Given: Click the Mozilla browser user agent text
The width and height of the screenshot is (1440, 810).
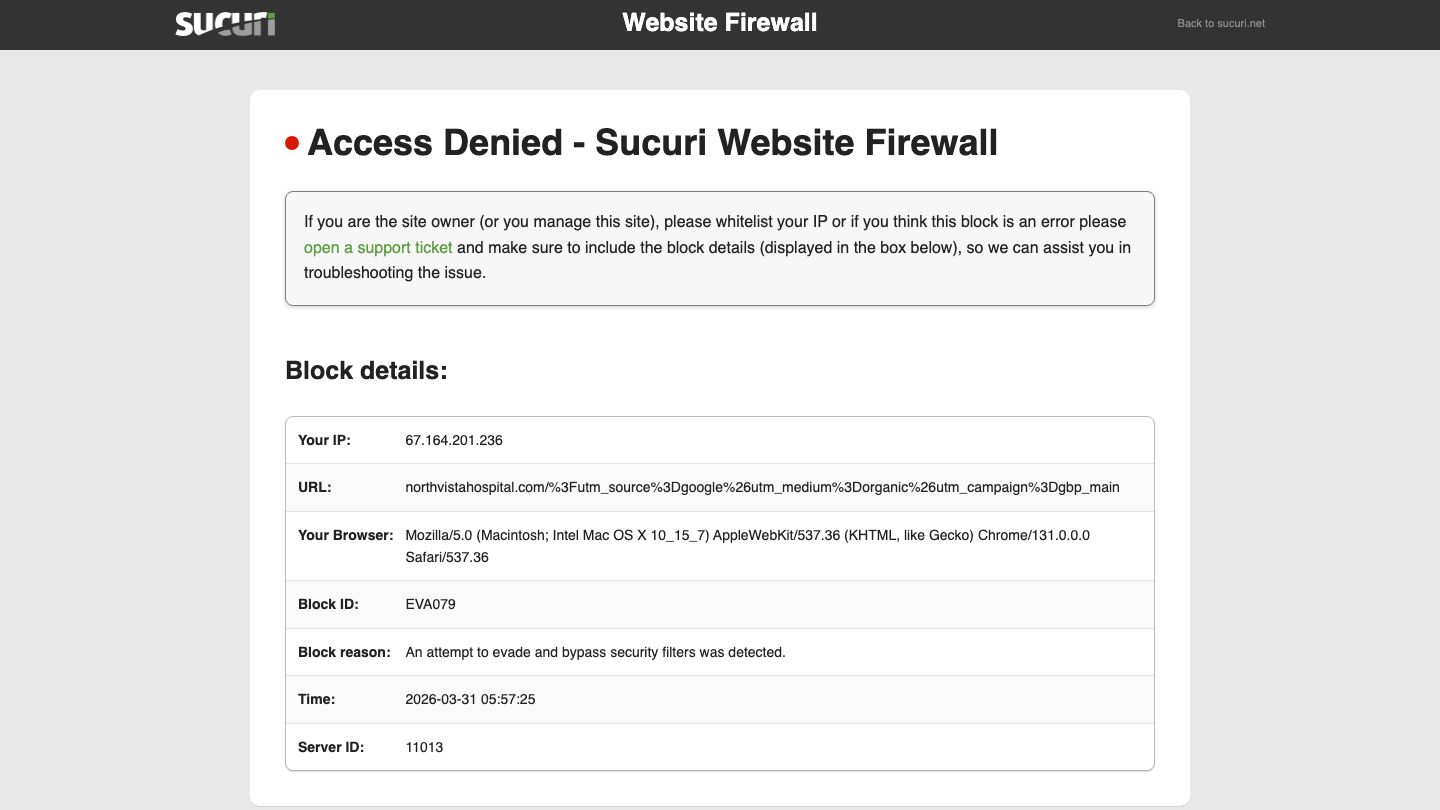Looking at the screenshot, I should click(x=747, y=536).
